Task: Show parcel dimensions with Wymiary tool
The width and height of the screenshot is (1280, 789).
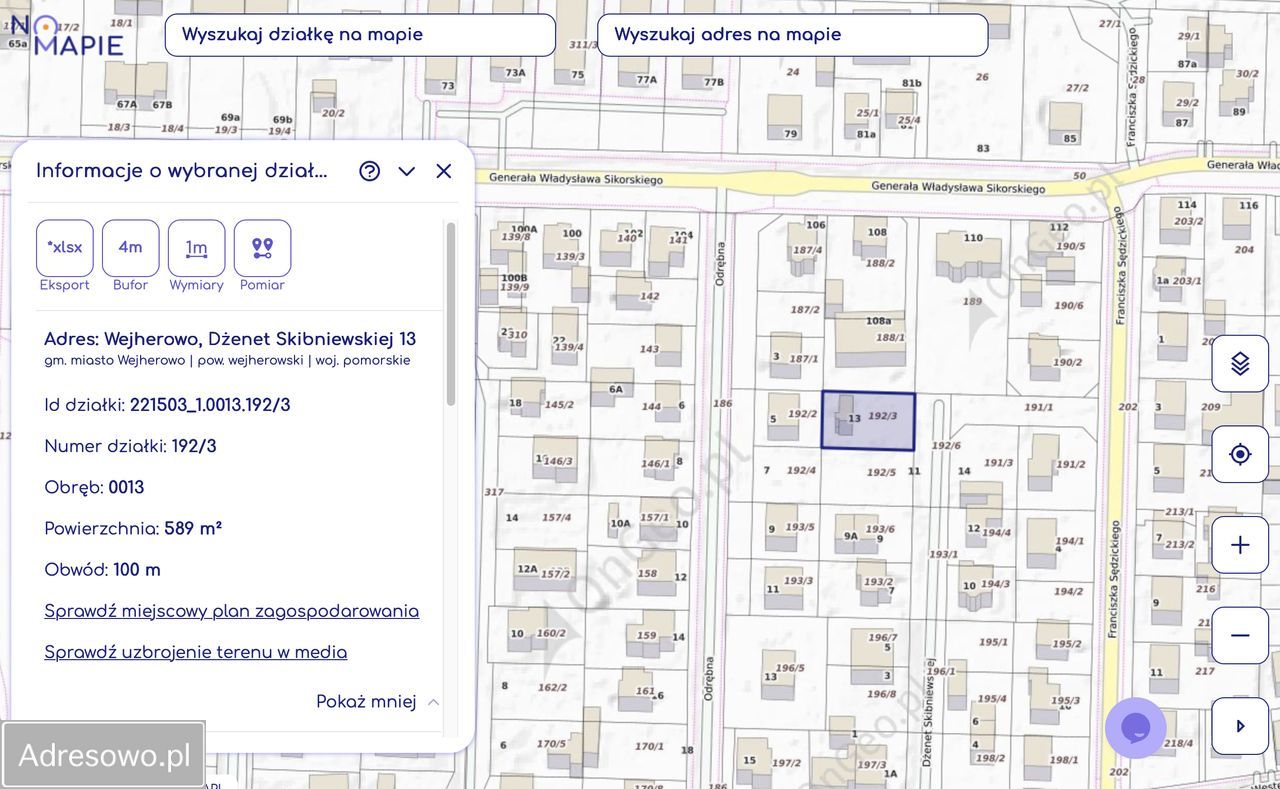Action: [197, 248]
